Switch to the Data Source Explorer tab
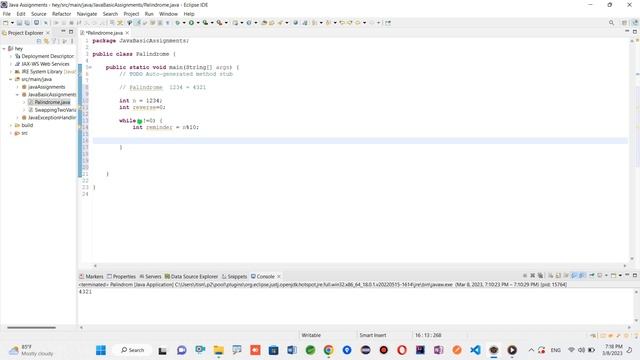Image resolution: width=640 pixels, height=360 pixels. [191, 276]
